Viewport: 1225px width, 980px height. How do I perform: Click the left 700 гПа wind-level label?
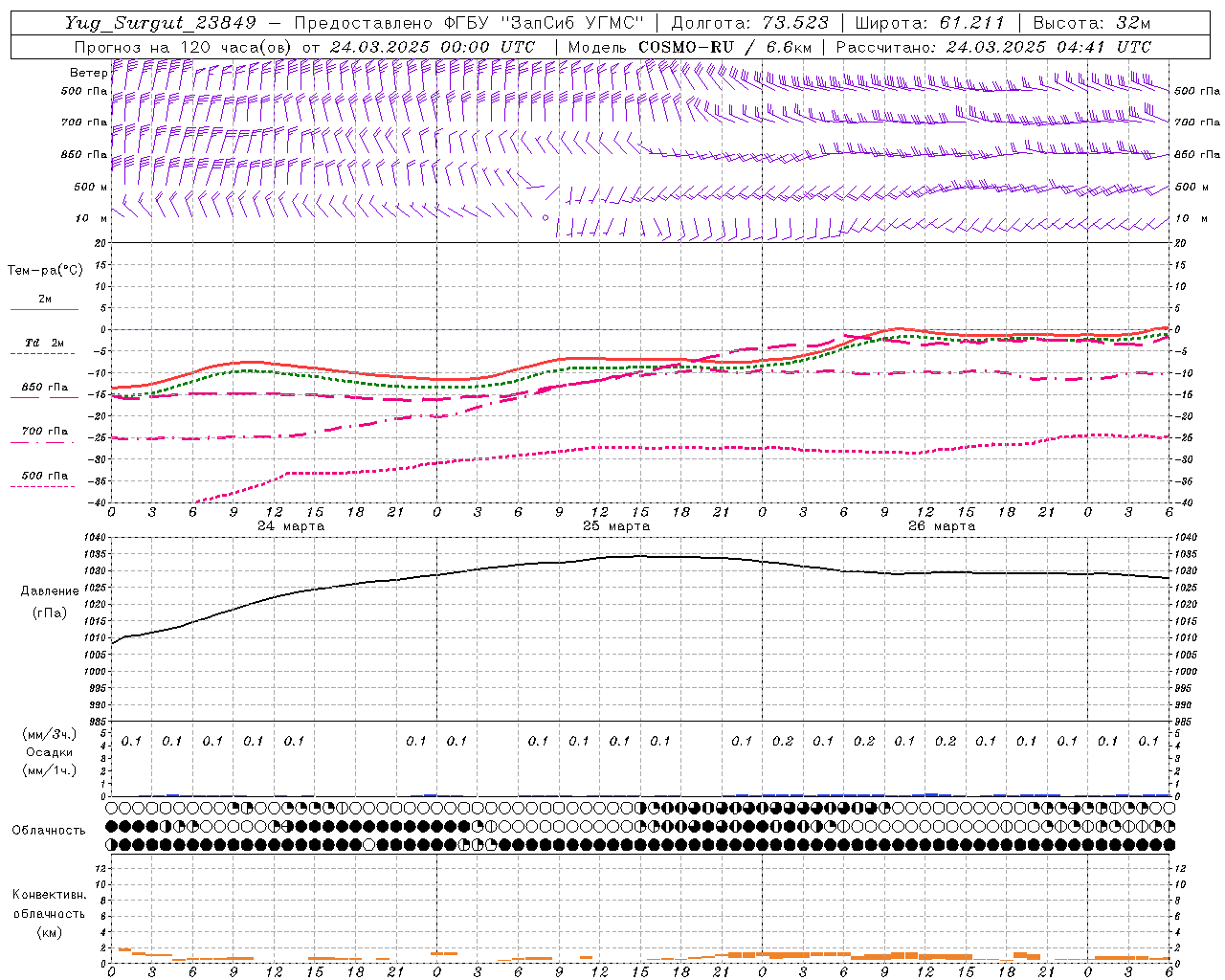(x=84, y=122)
